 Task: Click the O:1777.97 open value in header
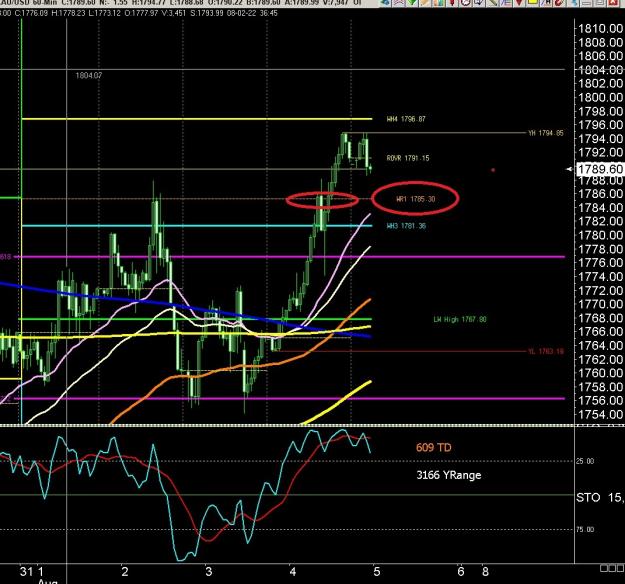point(142,13)
